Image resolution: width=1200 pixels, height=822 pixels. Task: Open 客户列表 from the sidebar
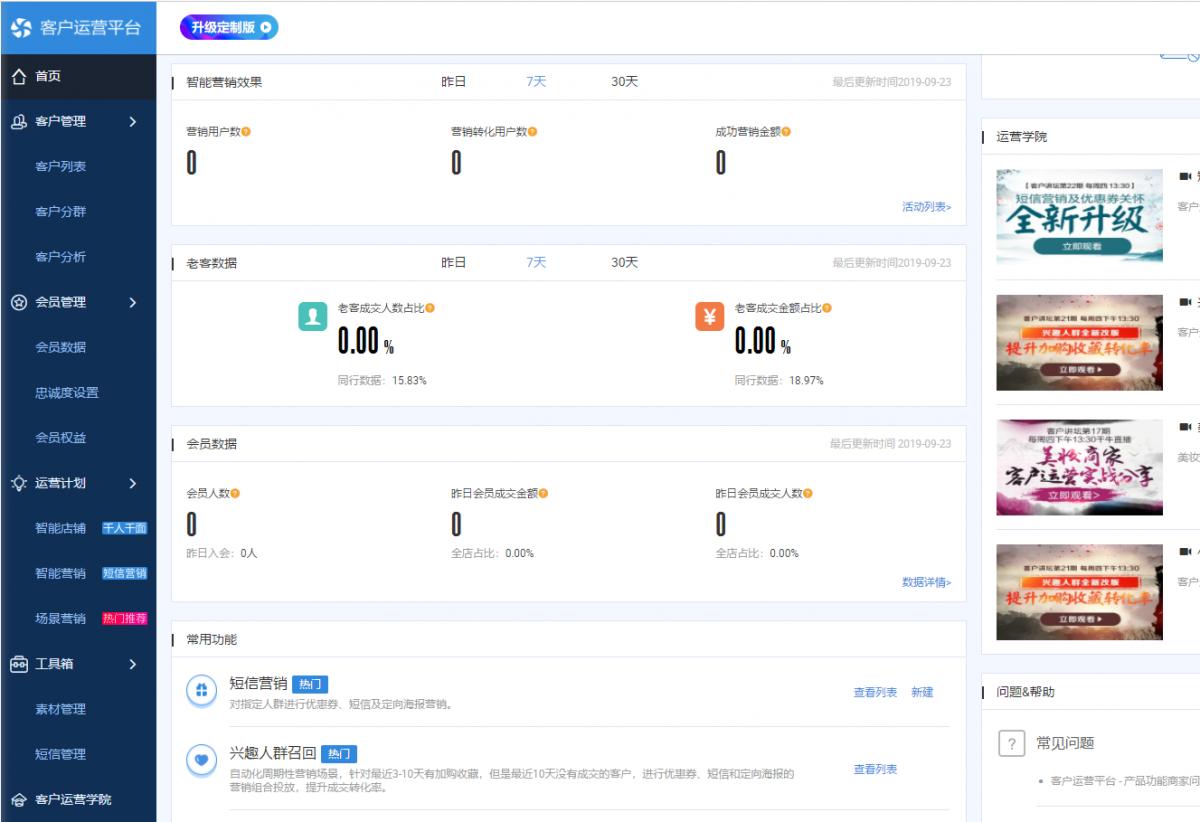click(62, 167)
